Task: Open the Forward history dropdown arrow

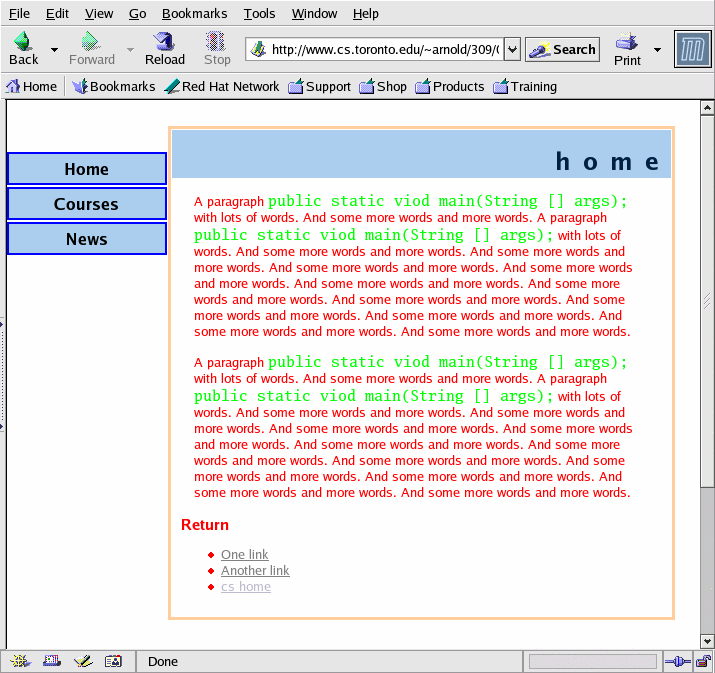Action: [x=130, y=49]
